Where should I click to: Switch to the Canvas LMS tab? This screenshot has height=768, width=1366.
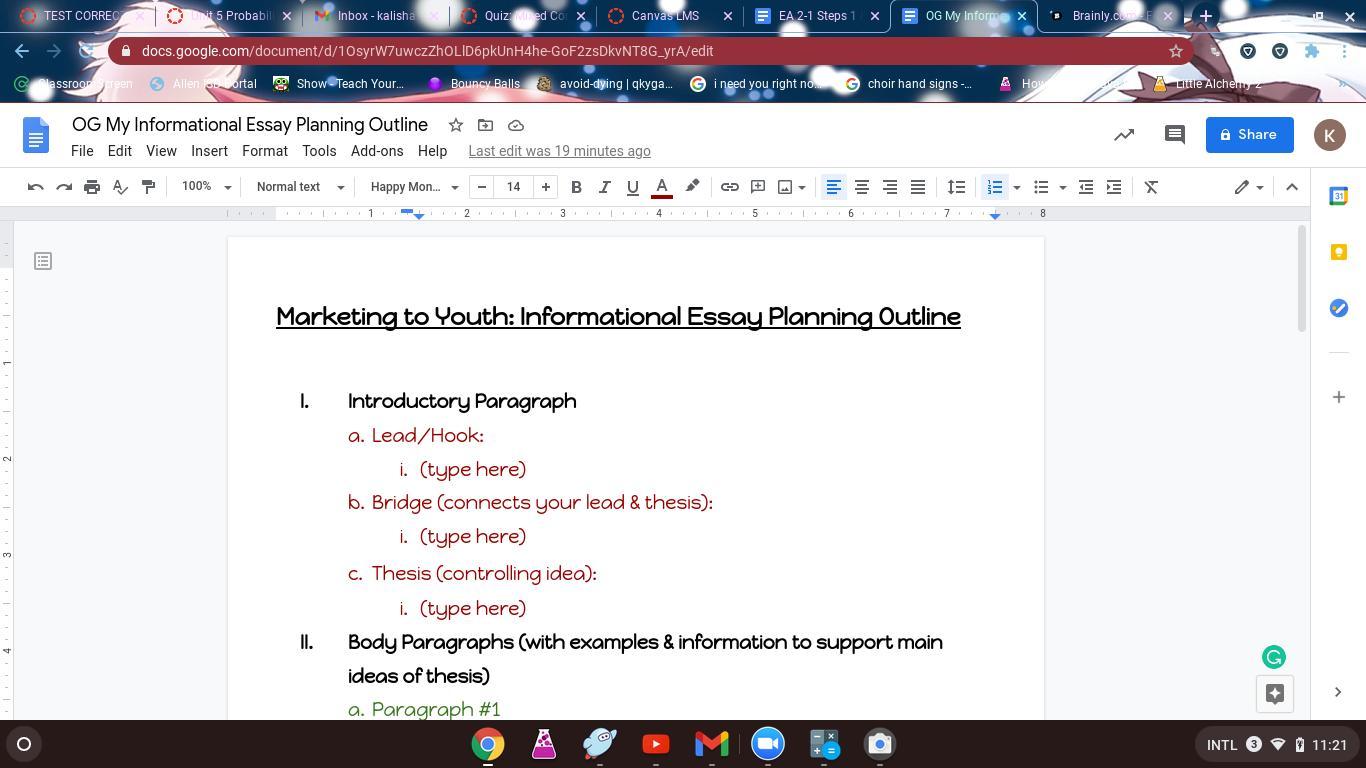(x=664, y=16)
